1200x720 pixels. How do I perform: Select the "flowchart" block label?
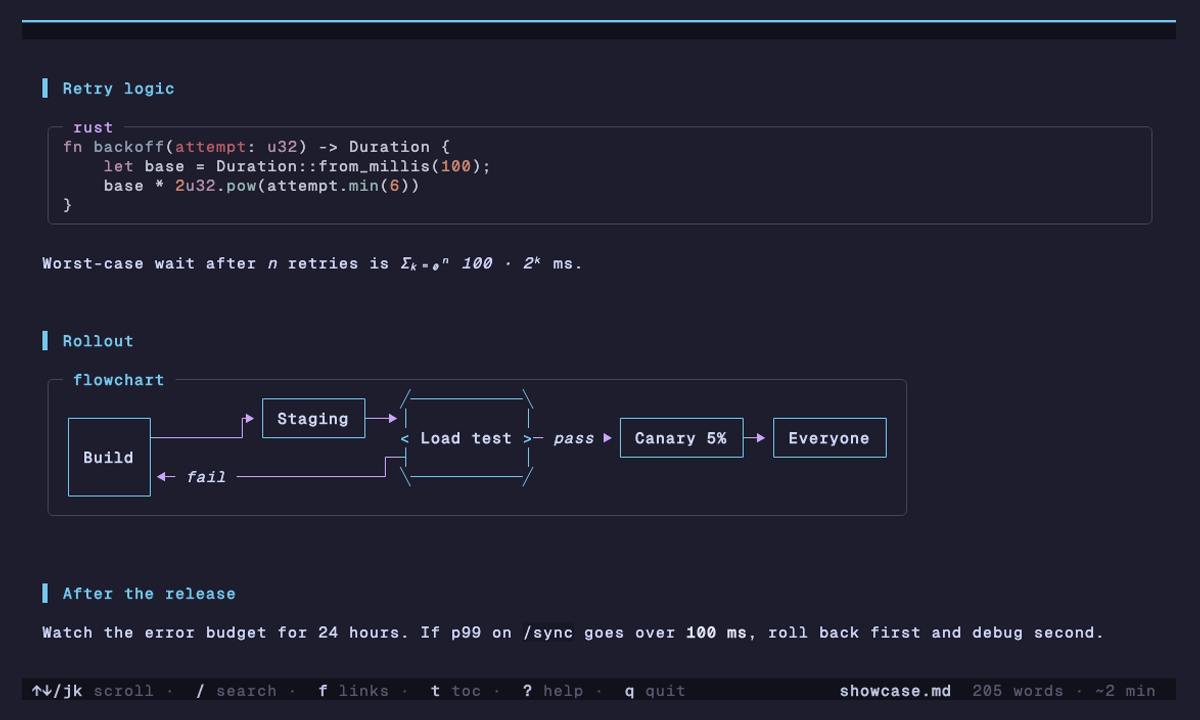118,380
